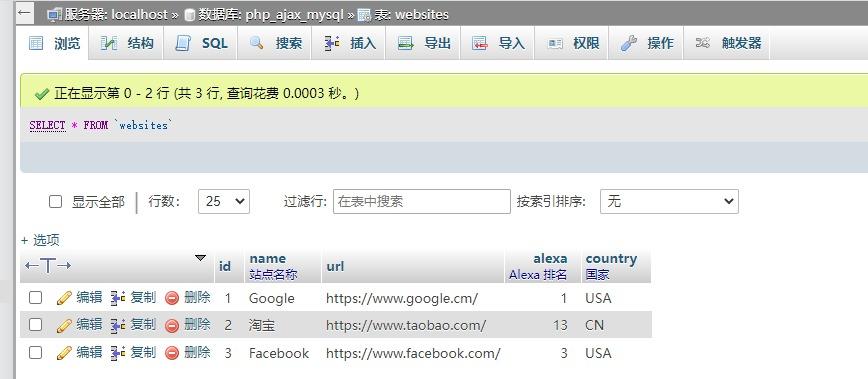The height and width of the screenshot is (379, 868).
Task: Sort by the name column header
Action: point(267,258)
